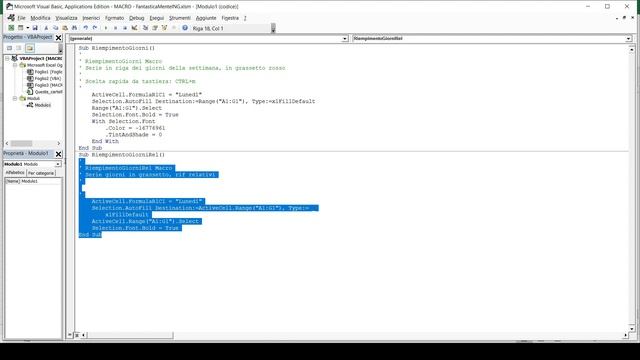Open the RiempimentoGiorniRel procedure dropdown

tap(628, 38)
